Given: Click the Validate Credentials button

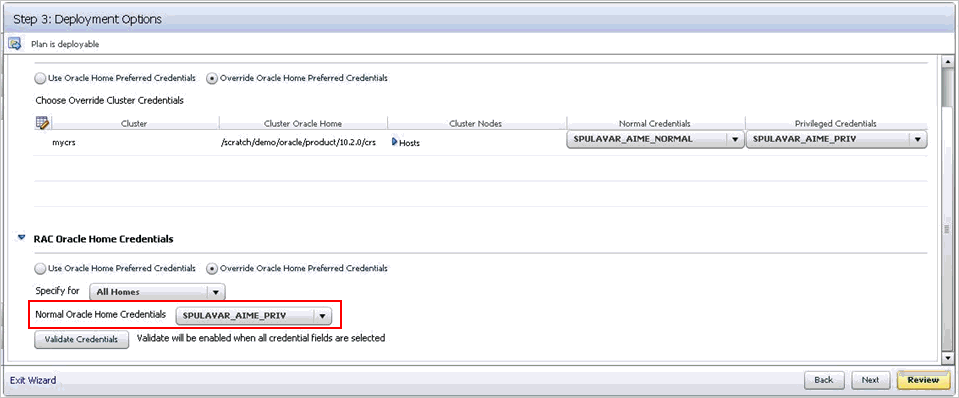Looking at the screenshot, I should [x=81, y=339].
